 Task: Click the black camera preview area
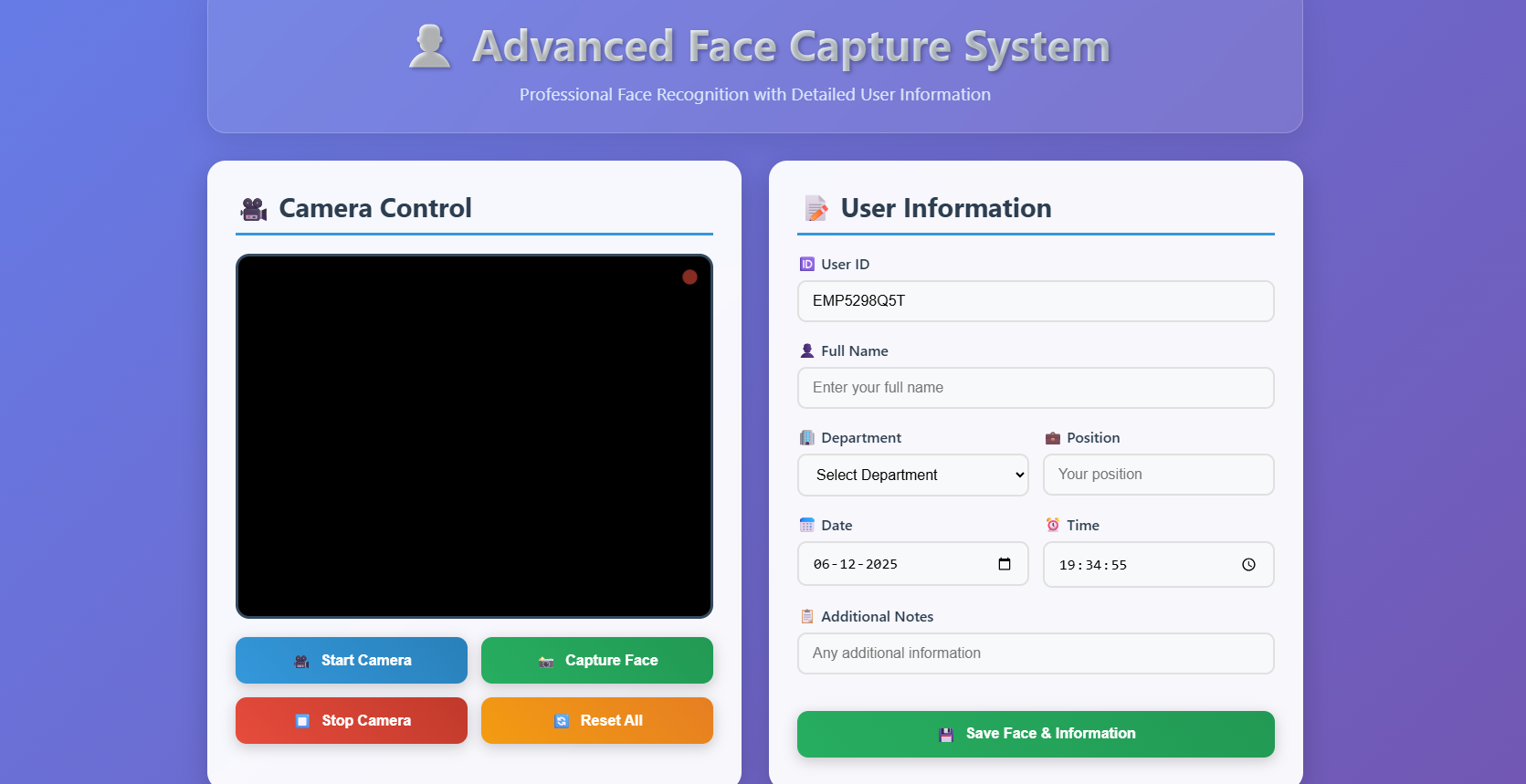tap(474, 436)
